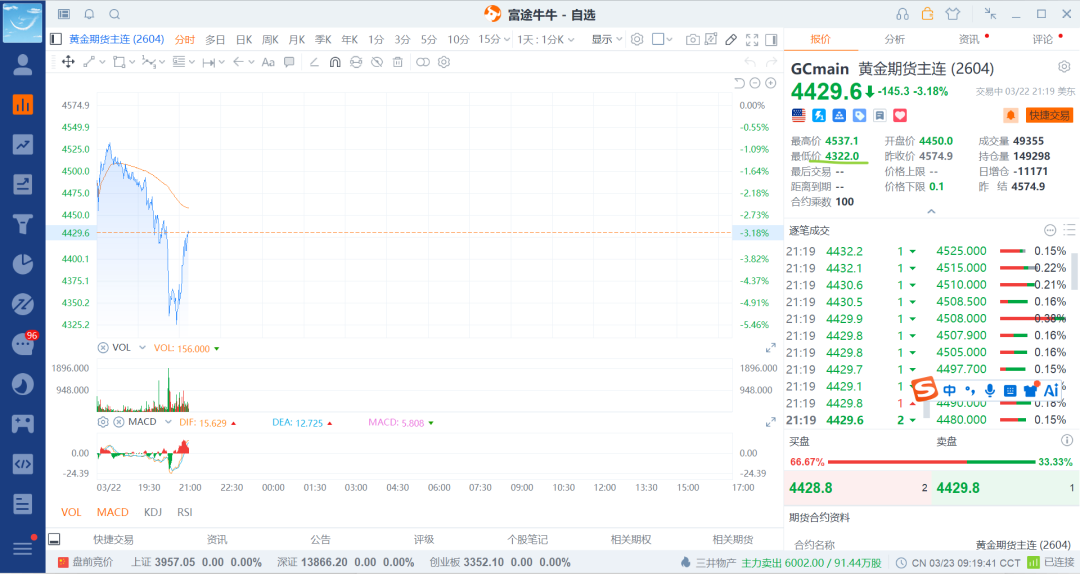This screenshot has width=1080, height=574.
Task: Select the text Aa annotation tool
Action: pos(268,62)
